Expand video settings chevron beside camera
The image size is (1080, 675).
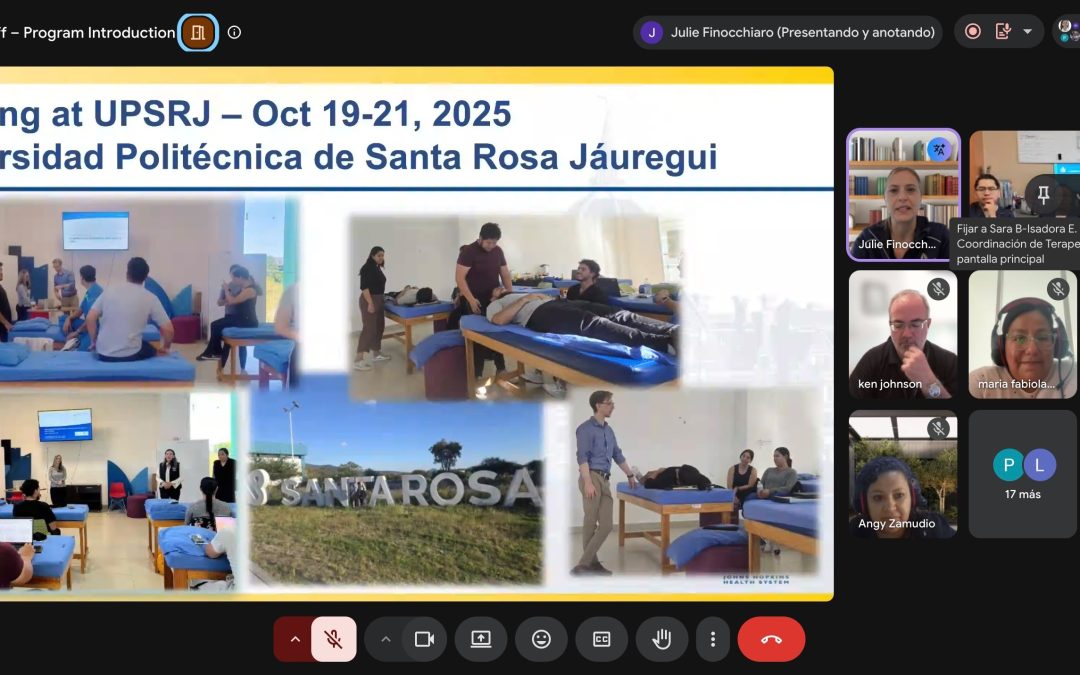click(x=386, y=639)
